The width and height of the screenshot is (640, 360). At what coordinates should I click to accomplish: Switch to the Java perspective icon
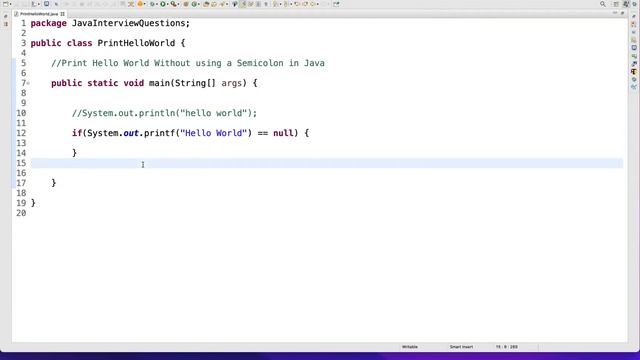coord(626,4)
